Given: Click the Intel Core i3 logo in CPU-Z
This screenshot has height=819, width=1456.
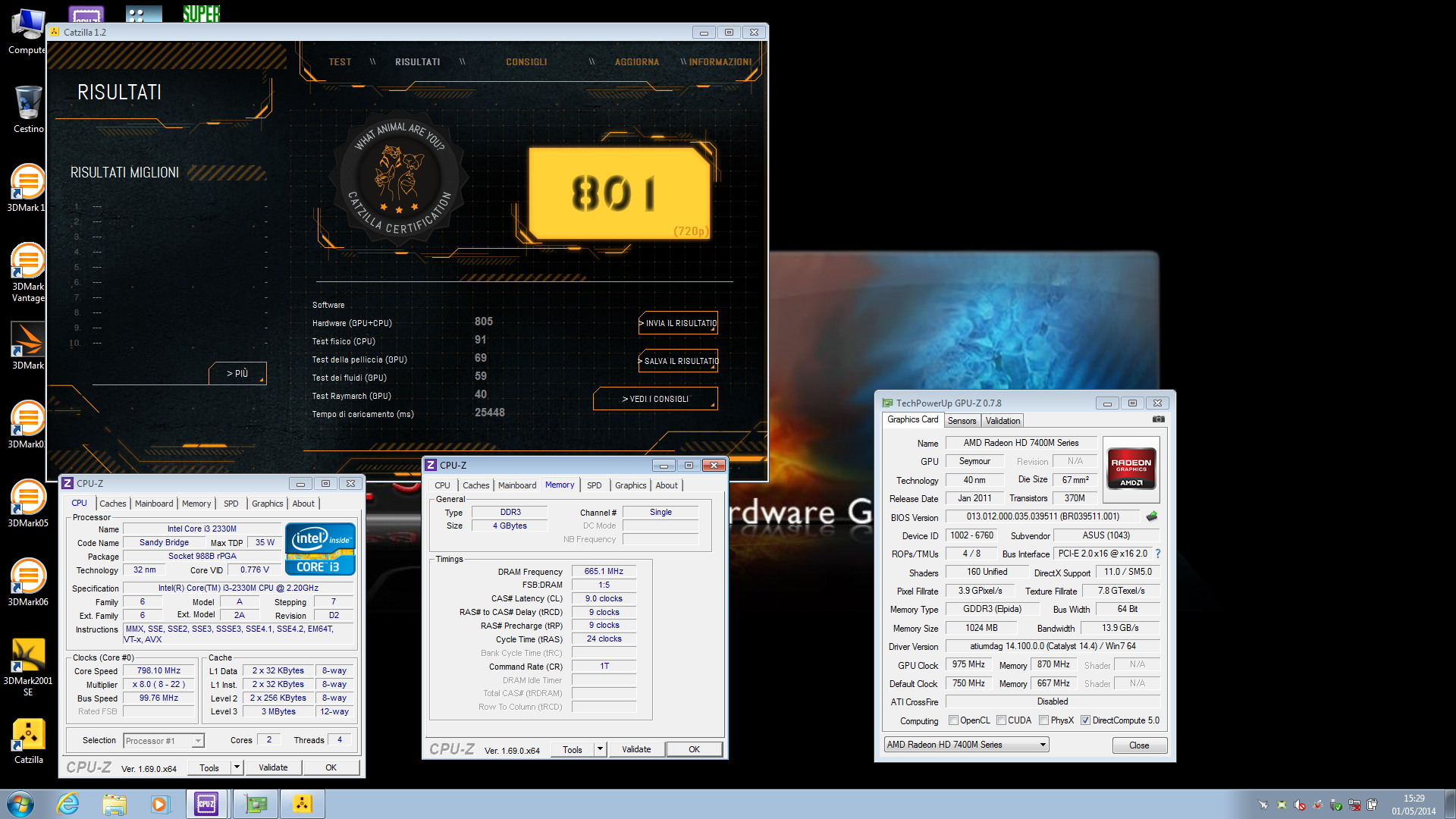Looking at the screenshot, I should (320, 549).
